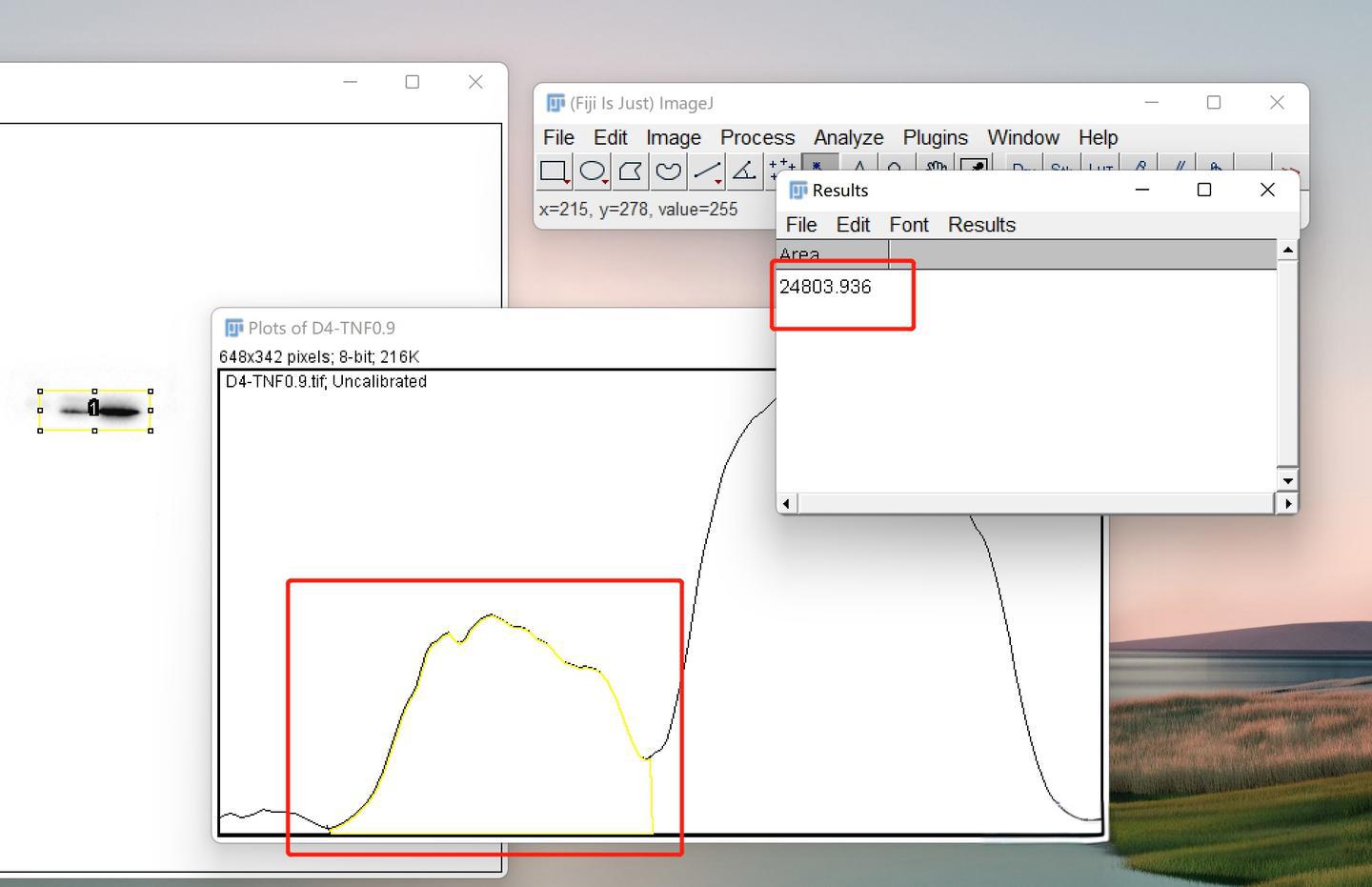This screenshot has width=1372, height=887.
Task: Choose the Polygon selection tool
Action: (631, 171)
